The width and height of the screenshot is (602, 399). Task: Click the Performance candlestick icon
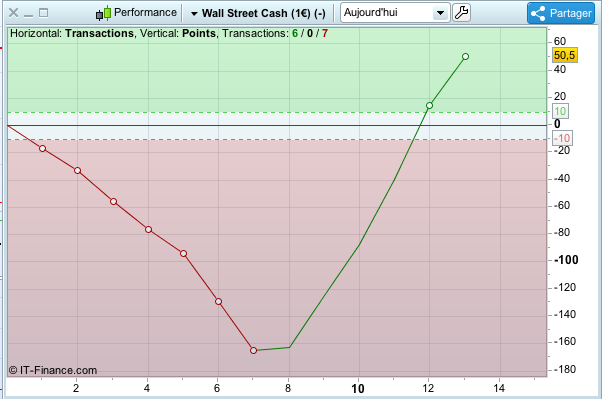(x=103, y=13)
